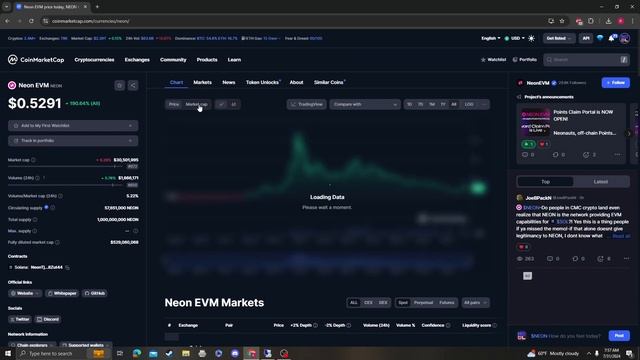Like the JoelPackN post heart reaction

[523, 247]
